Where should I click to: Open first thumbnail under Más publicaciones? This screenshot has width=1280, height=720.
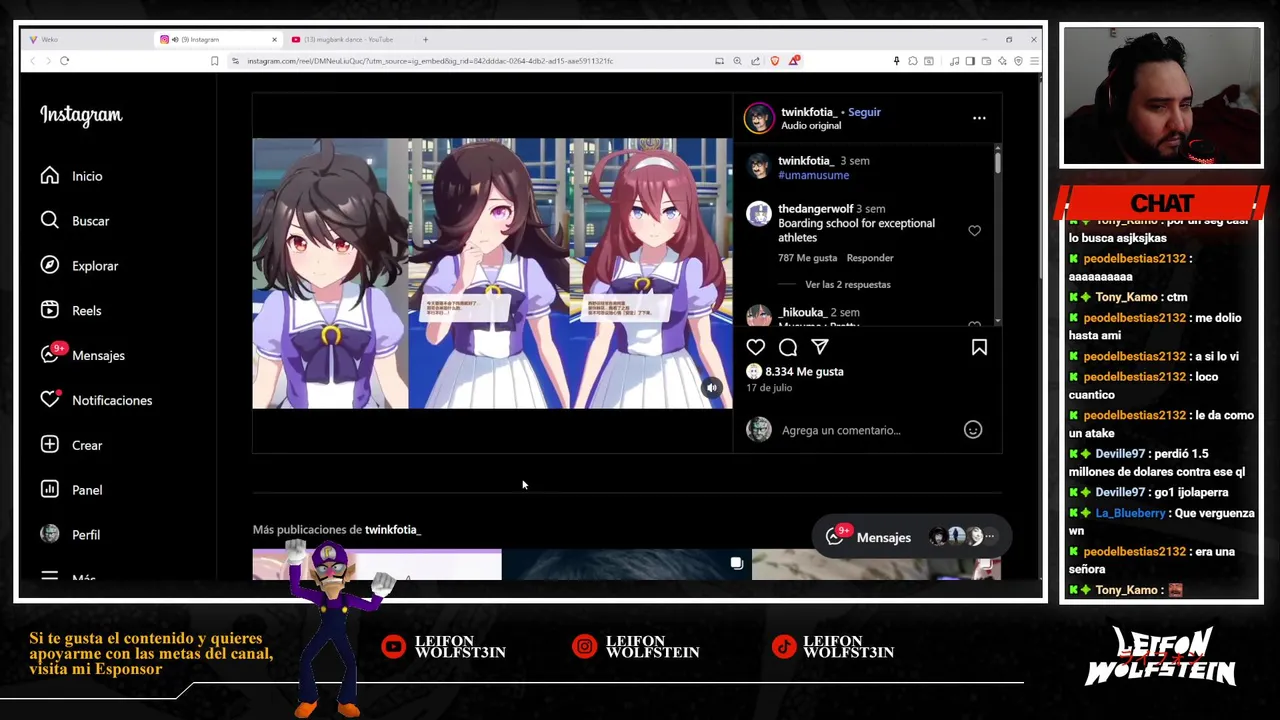click(x=377, y=564)
